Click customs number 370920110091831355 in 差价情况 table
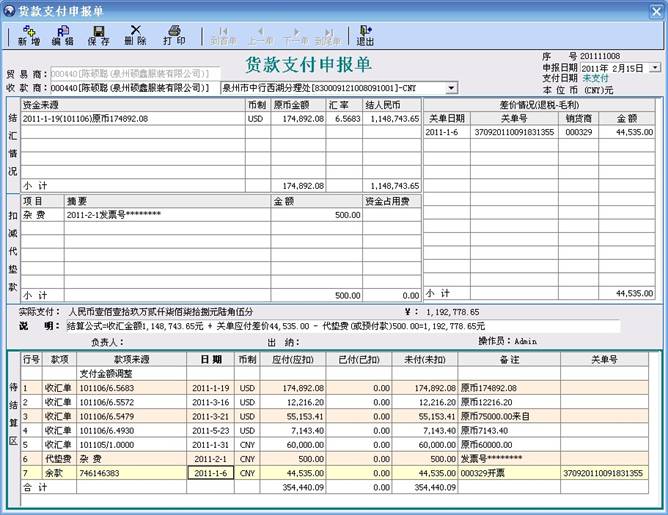668x515 pixels. pos(514,132)
